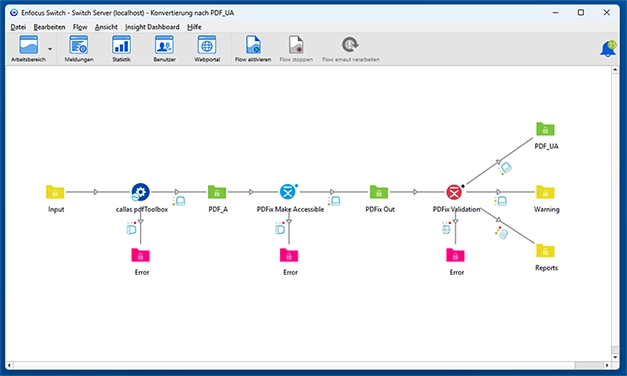Screen dimensions: 627x376
Task: Open the Datei menu
Action: (18, 27)
